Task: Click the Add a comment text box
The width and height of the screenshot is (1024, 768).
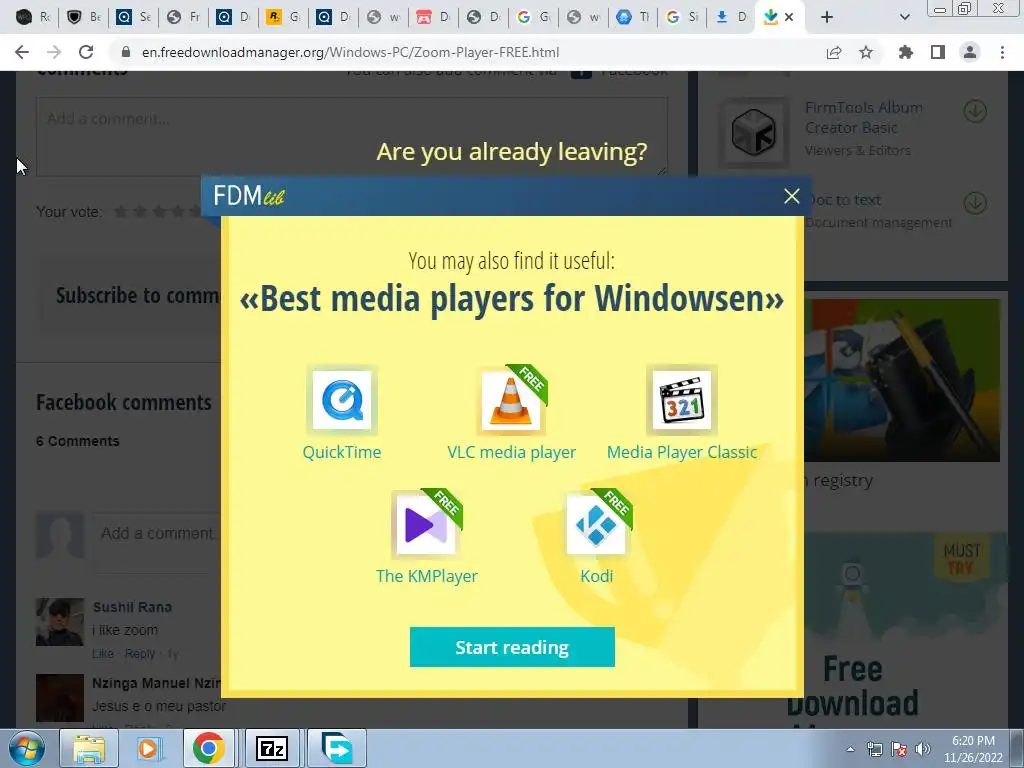Action: coord(351,136)
